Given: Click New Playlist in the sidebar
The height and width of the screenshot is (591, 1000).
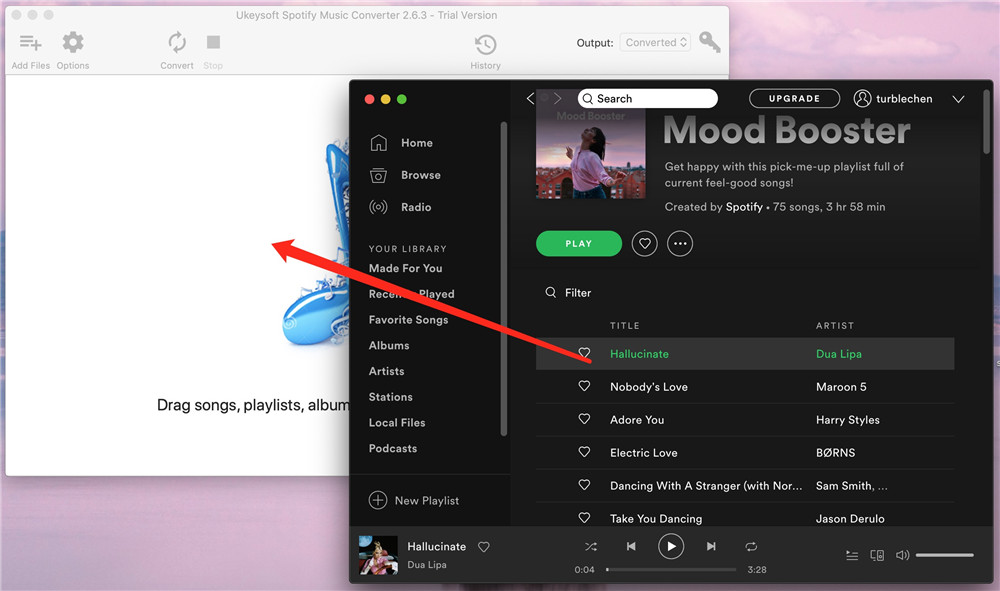Looking at the screenshot, I should [414, 500].
